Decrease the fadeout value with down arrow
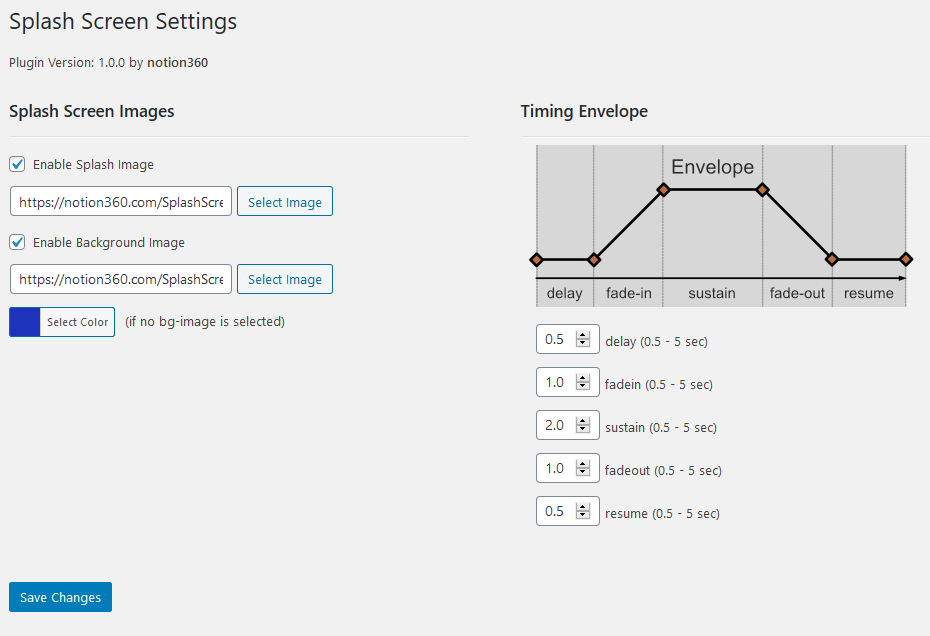Screen dimensions: 930x636 tap(583, 472)
